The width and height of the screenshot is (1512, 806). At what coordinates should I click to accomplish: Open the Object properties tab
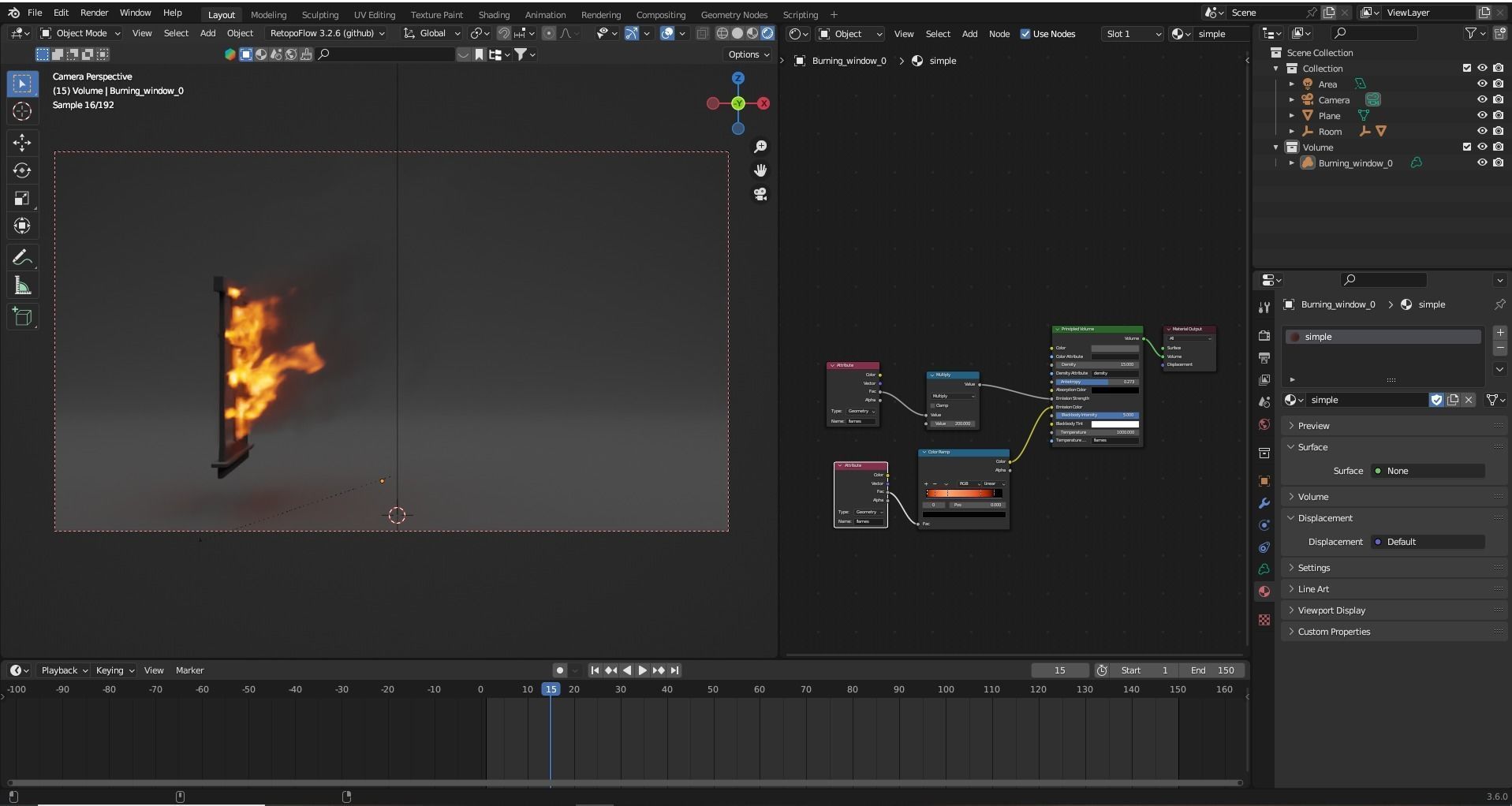1264,481
